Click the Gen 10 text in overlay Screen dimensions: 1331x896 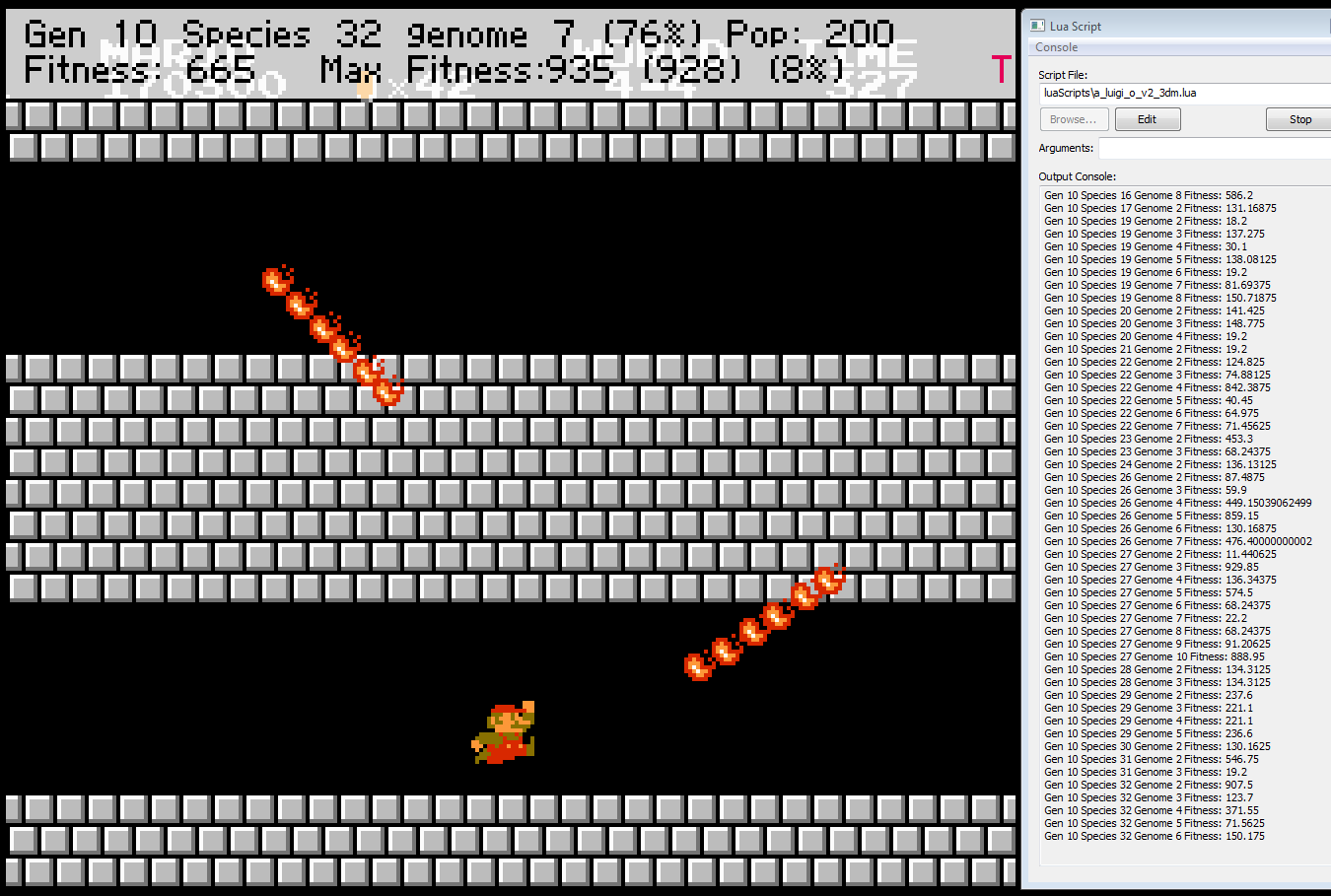pyautogui.click(x=91, y=34)
